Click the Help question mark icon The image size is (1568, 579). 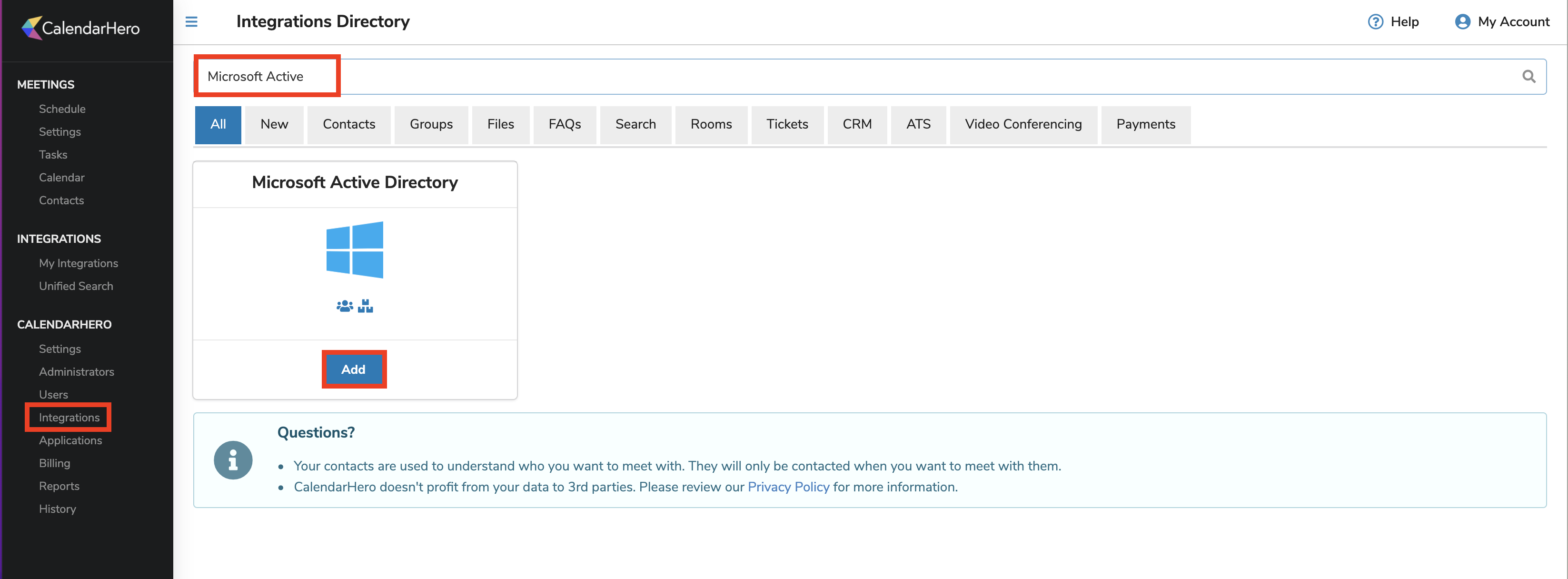click(x=1375, y=22)
